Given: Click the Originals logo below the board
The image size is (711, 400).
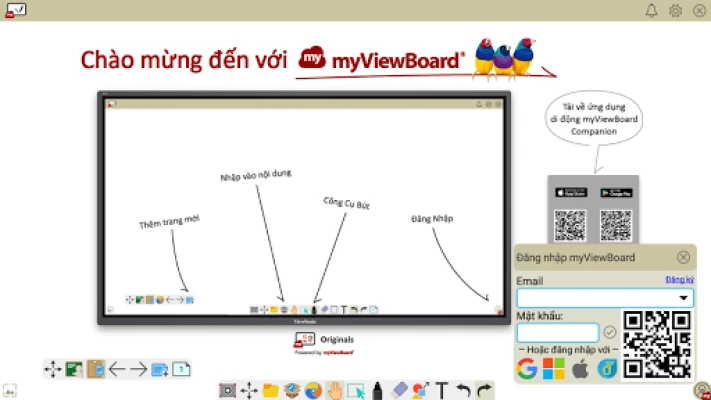Looking at the screenshot, I should point(324,343).
